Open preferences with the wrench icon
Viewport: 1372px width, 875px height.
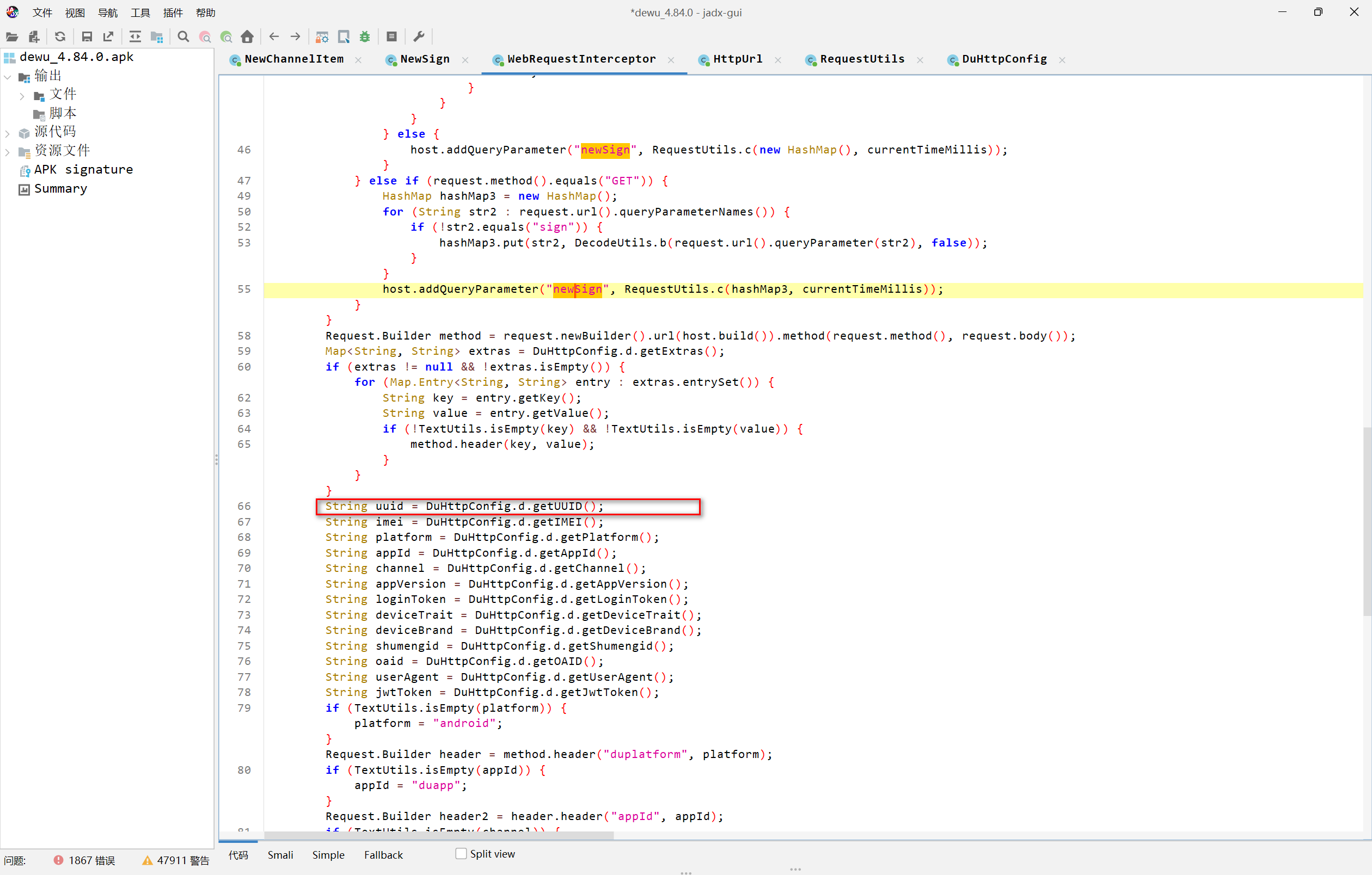tap(419, 37)
